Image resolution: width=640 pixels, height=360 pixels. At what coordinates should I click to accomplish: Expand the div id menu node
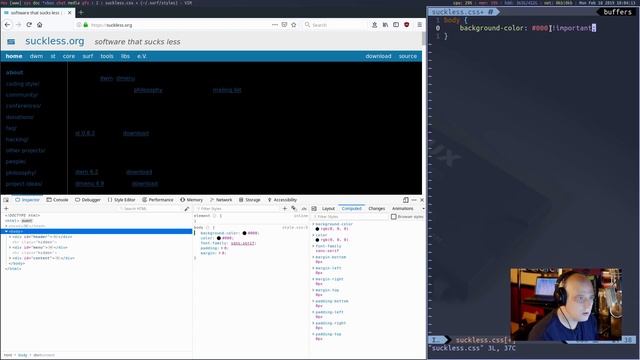[x=10, y=247]
